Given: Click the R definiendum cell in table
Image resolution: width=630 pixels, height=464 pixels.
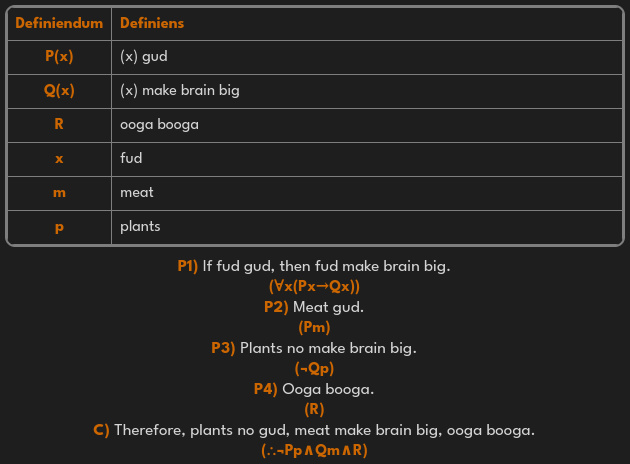Looking at the screenshot, I should click(59, 124).
